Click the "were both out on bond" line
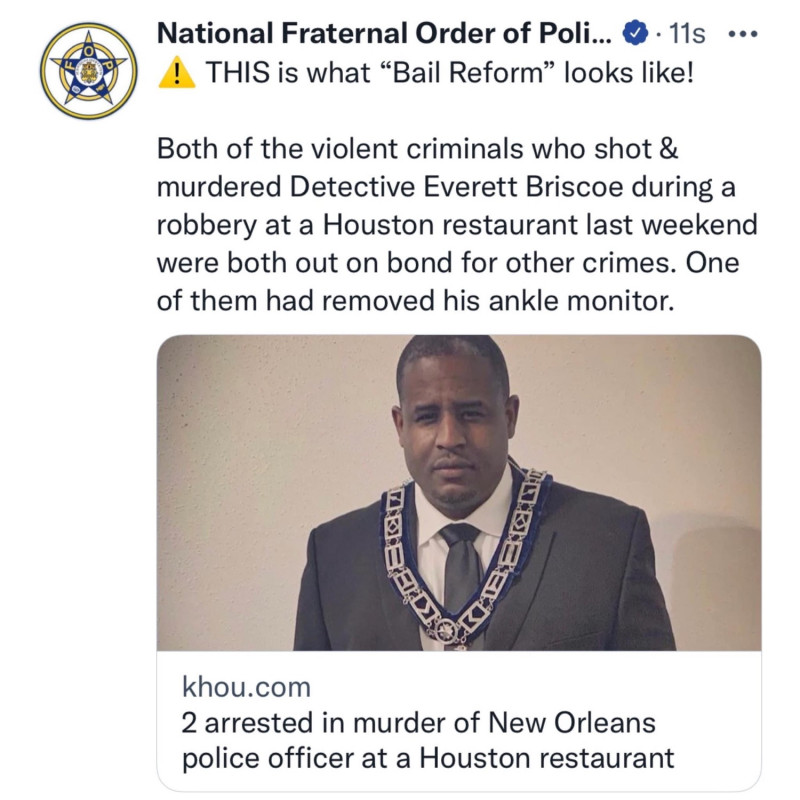The image size is (800, 800). pos(448,263)
